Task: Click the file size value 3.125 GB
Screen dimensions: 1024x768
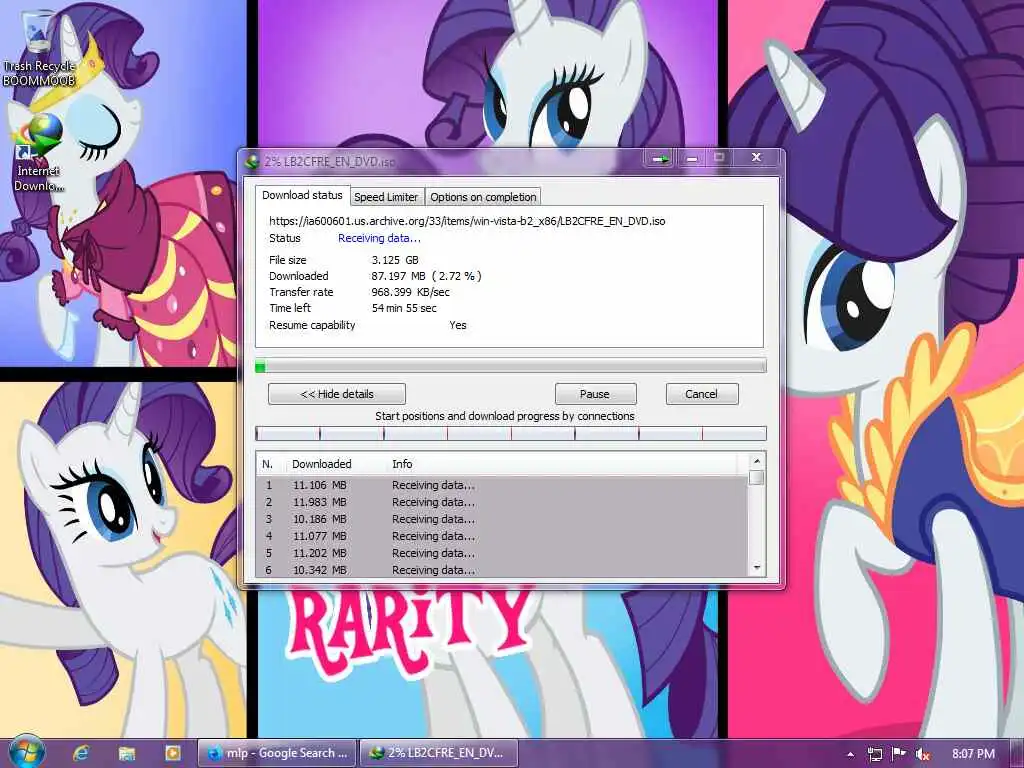Action: point(395,260)
